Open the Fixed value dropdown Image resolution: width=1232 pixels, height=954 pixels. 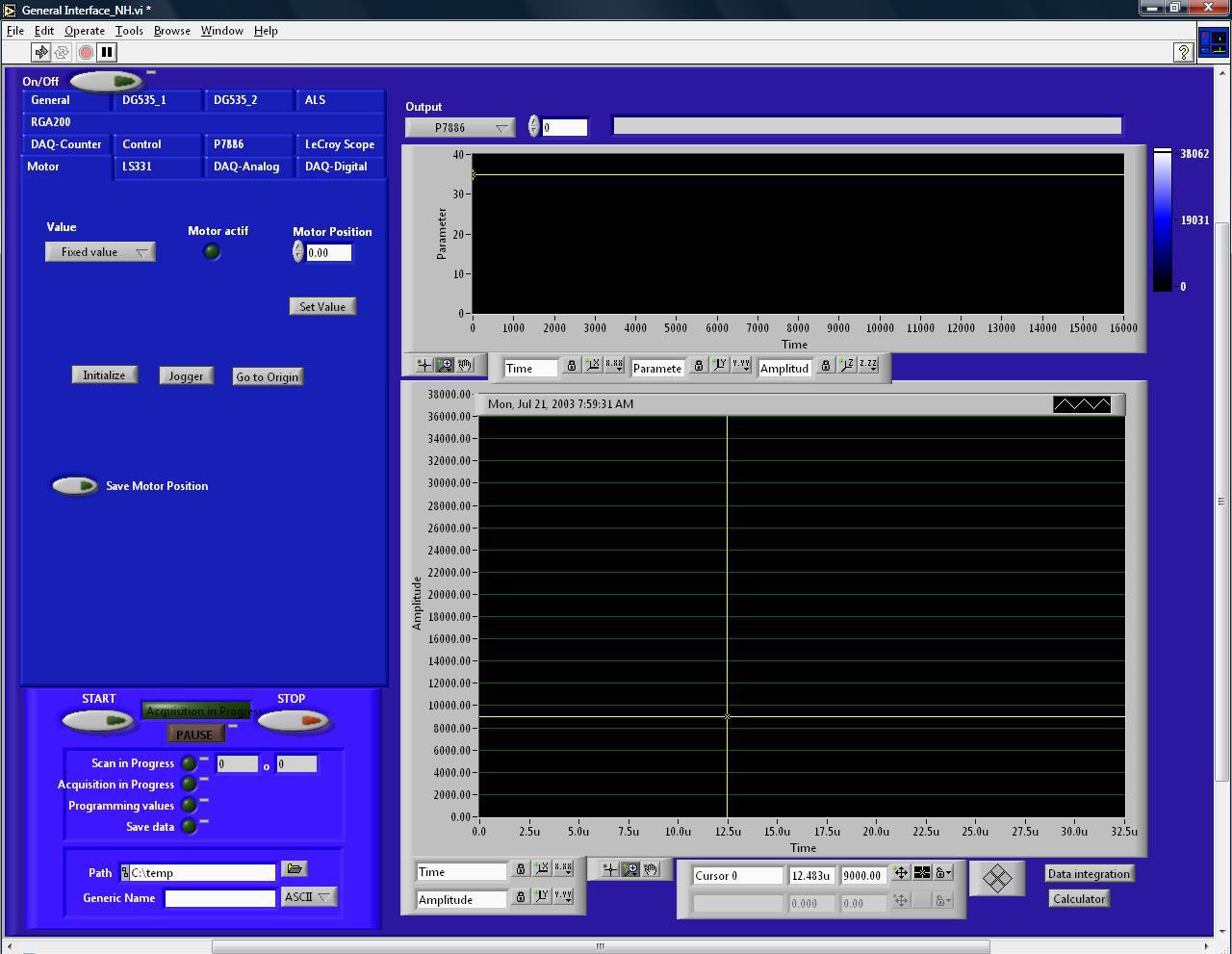(x=100, y=252)
